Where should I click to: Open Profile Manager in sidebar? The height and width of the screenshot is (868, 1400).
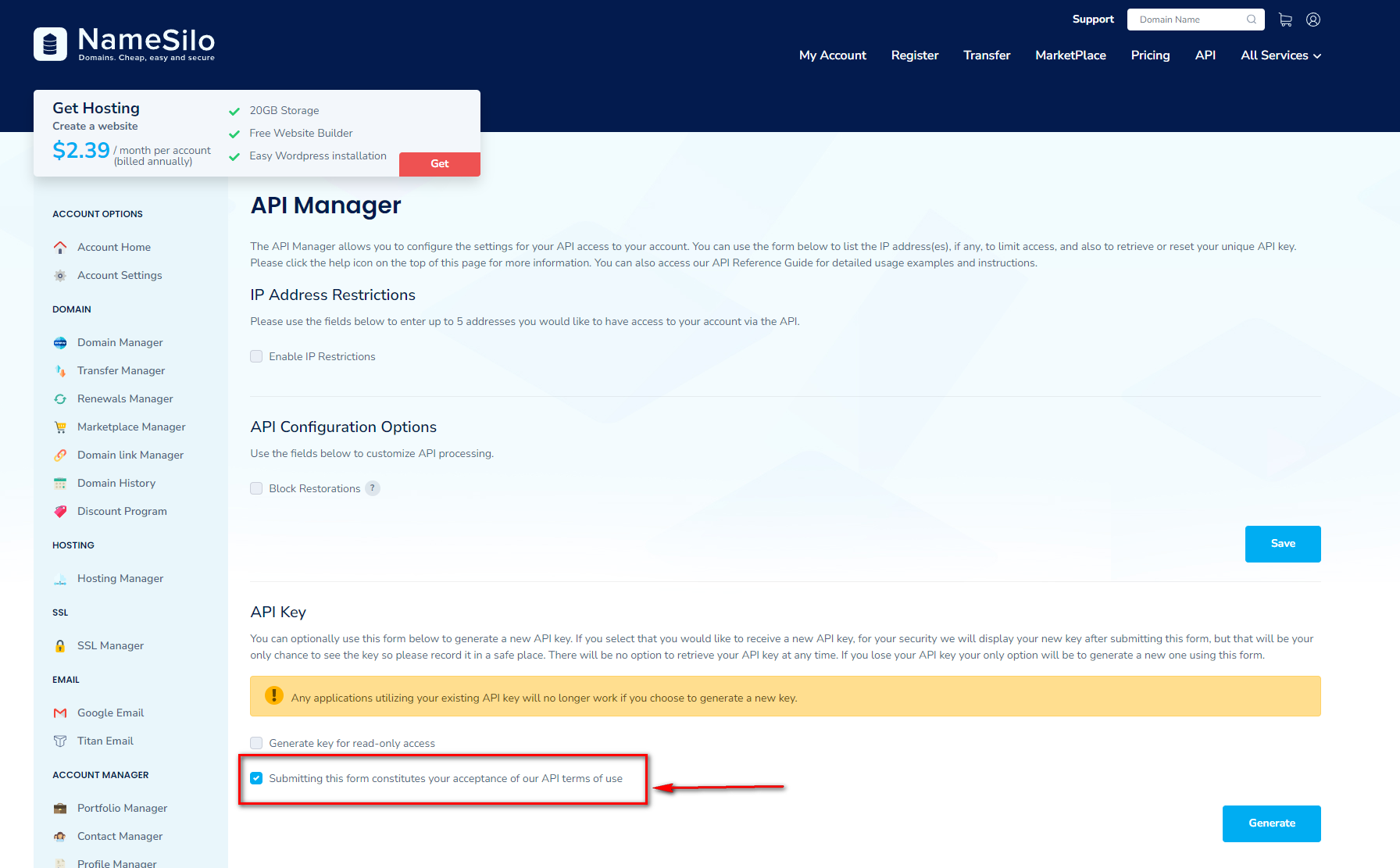click(x=116, y=863)
